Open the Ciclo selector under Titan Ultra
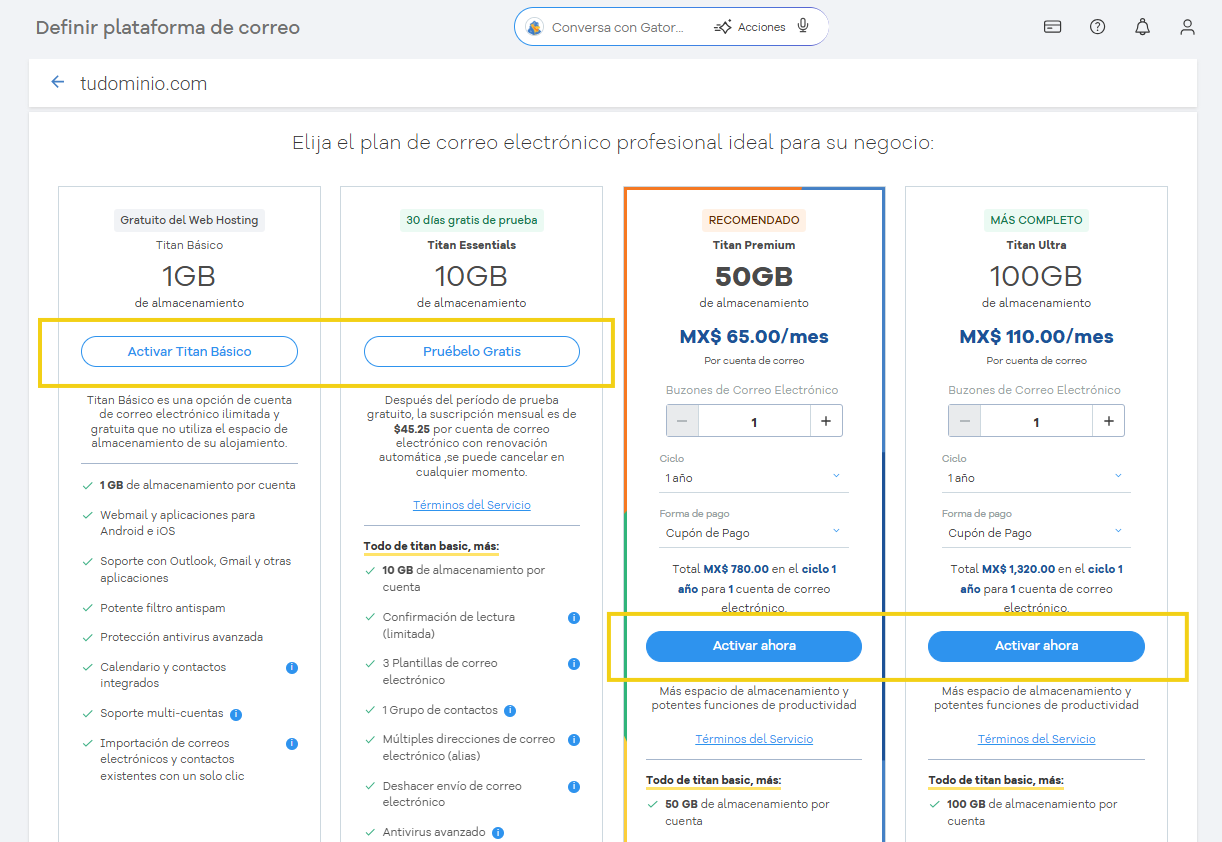The image size is (1222, 842). point(1036,478)
